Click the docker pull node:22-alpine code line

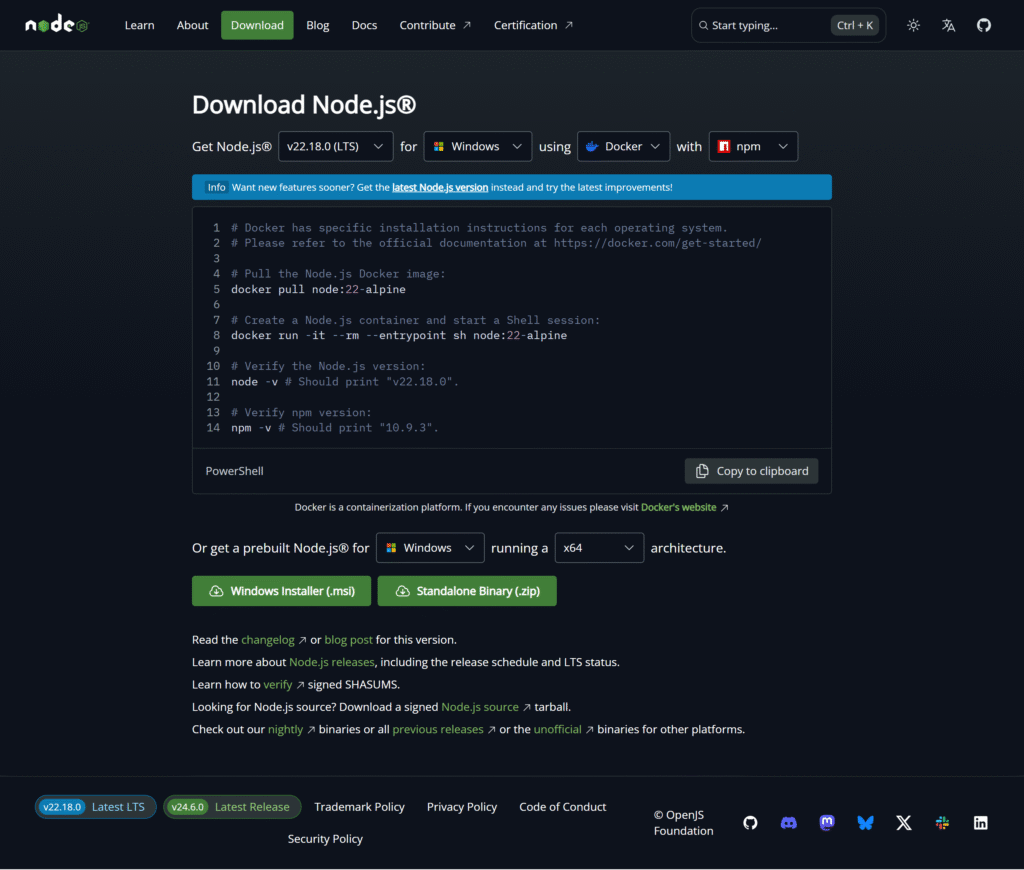click(x=318, y=289)
